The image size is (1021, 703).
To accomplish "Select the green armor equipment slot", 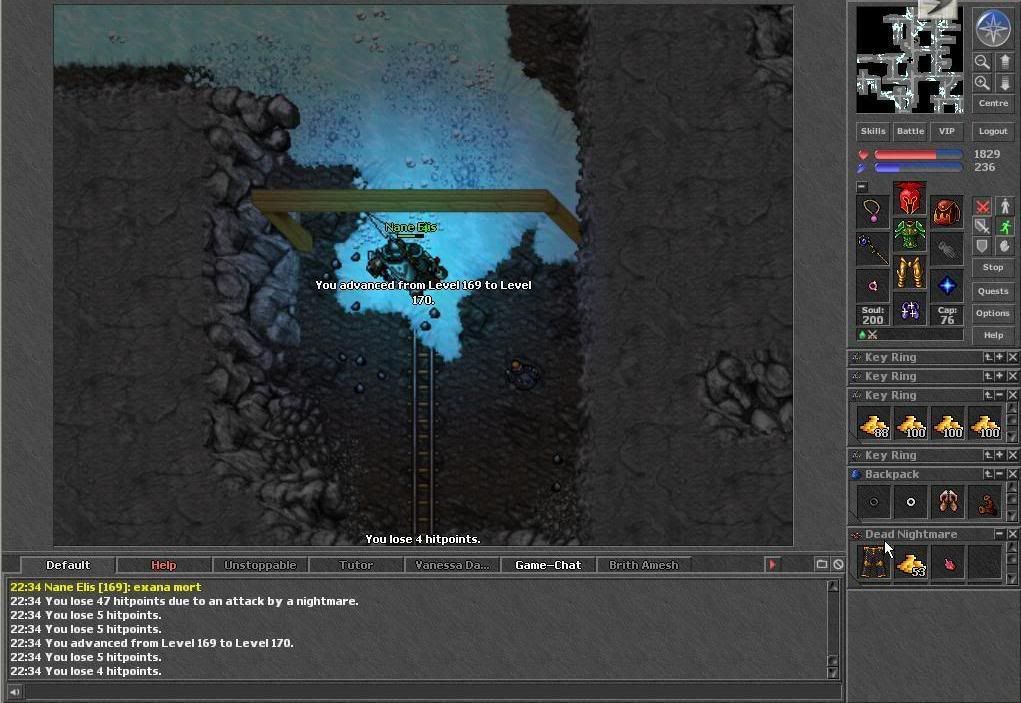I will (910, 234).
